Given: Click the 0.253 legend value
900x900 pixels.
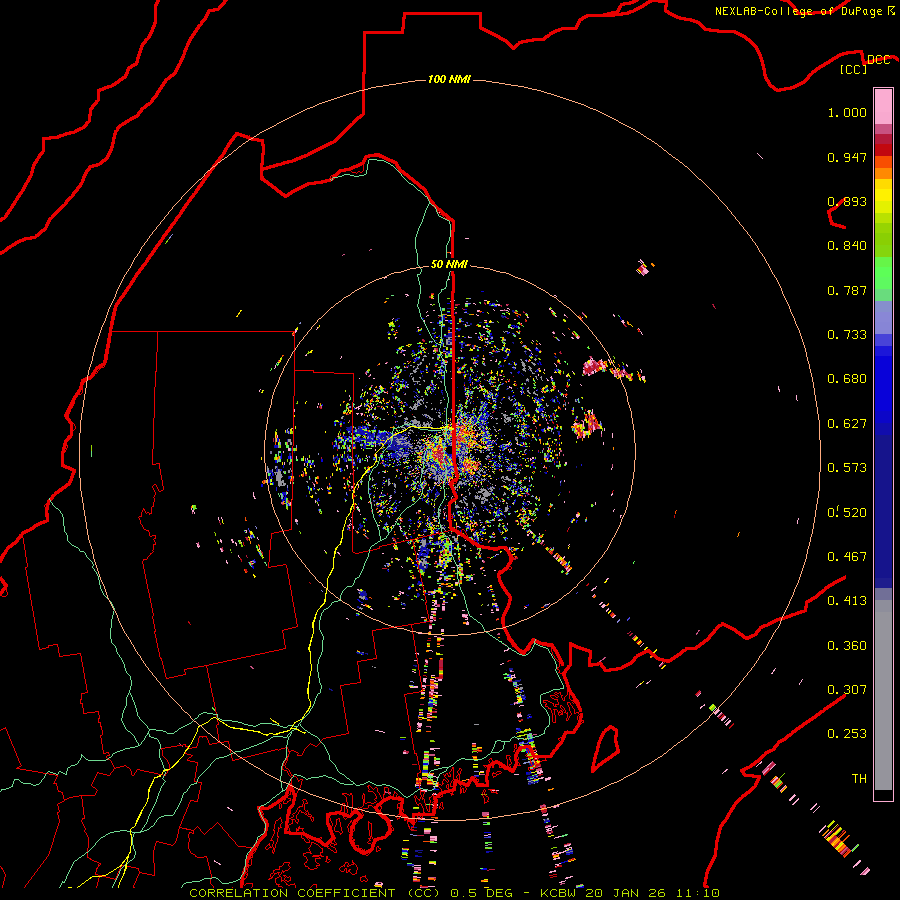Looking at the screenshot, I should 847,734.
